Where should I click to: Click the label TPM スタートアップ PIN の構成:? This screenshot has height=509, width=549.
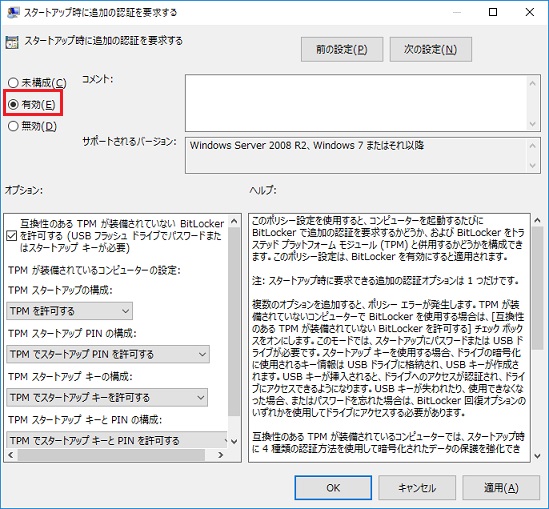[72, 333]
